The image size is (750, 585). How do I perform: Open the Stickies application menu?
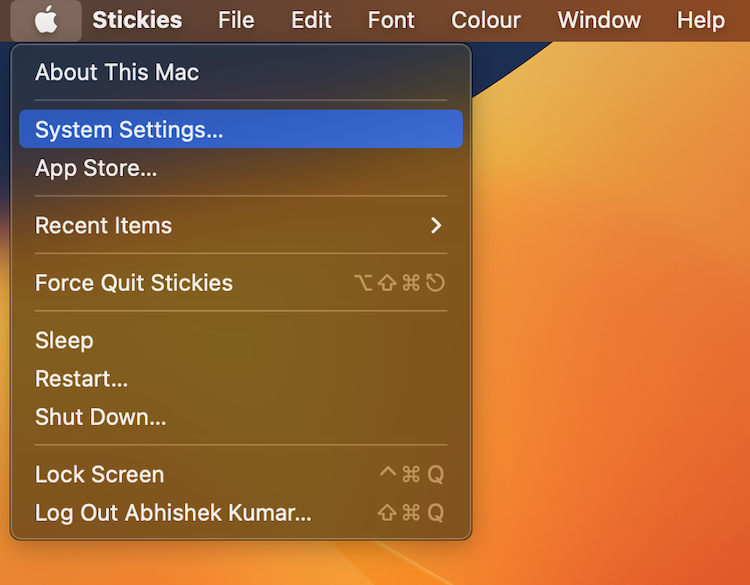137,21
